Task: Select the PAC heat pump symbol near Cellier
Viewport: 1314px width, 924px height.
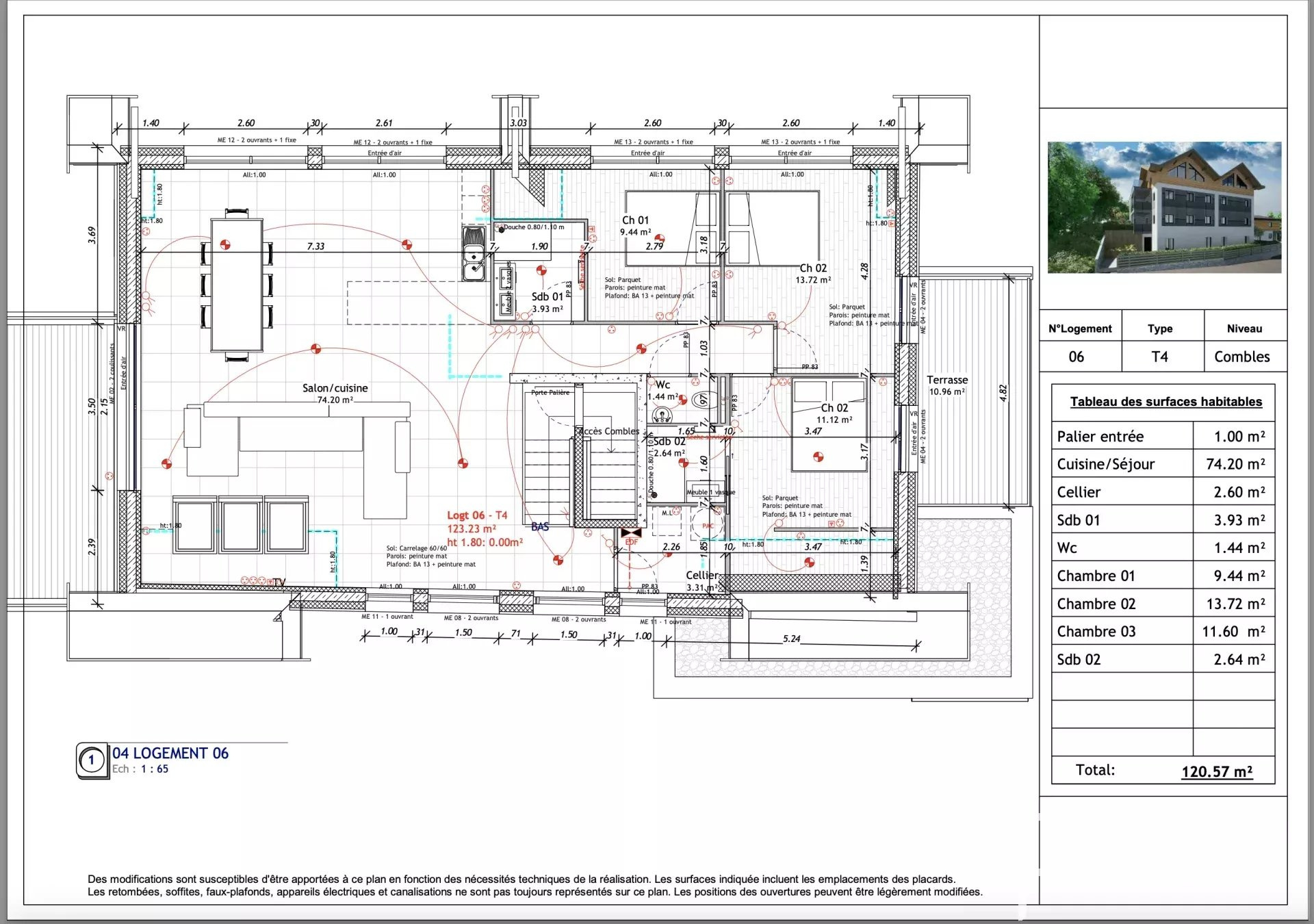Action: [707, 526]
